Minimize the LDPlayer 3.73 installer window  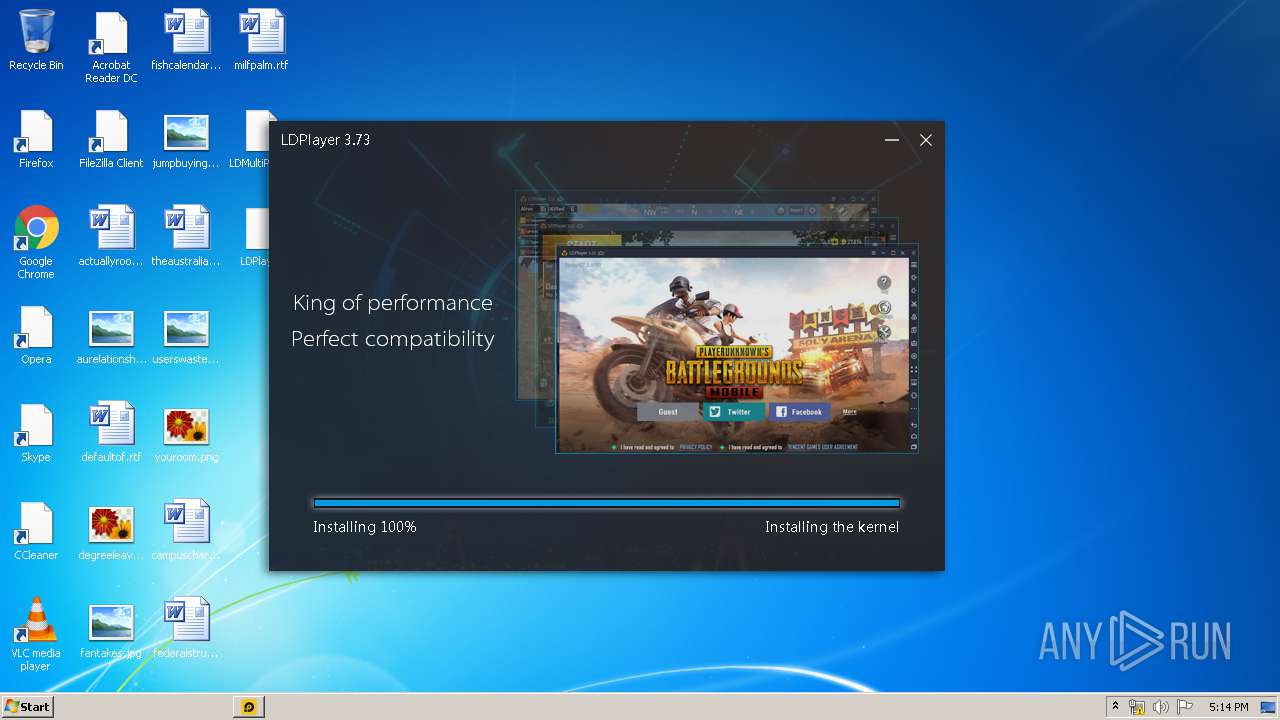[892, 140]
